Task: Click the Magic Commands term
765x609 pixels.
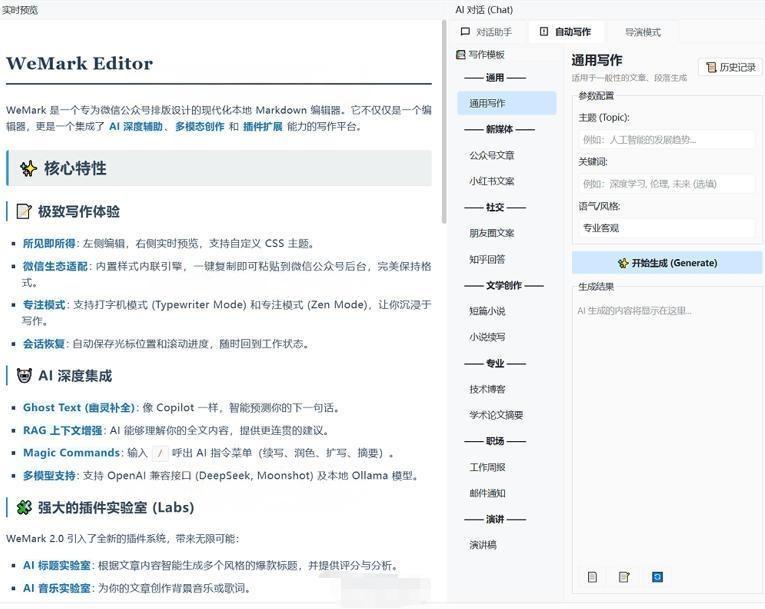Action: 71,453
